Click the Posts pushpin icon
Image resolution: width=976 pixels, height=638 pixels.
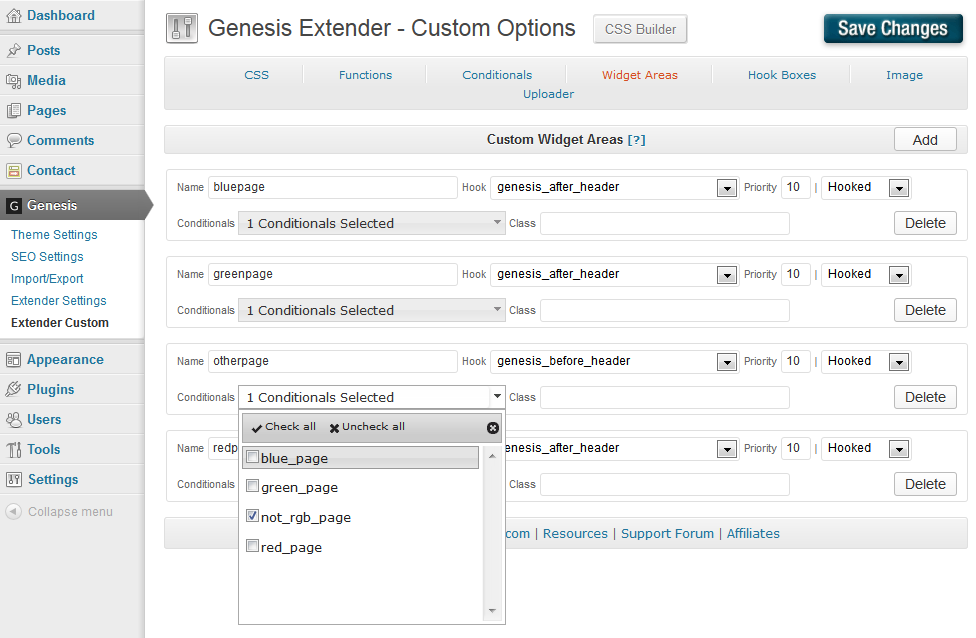[x=14, y=50]
